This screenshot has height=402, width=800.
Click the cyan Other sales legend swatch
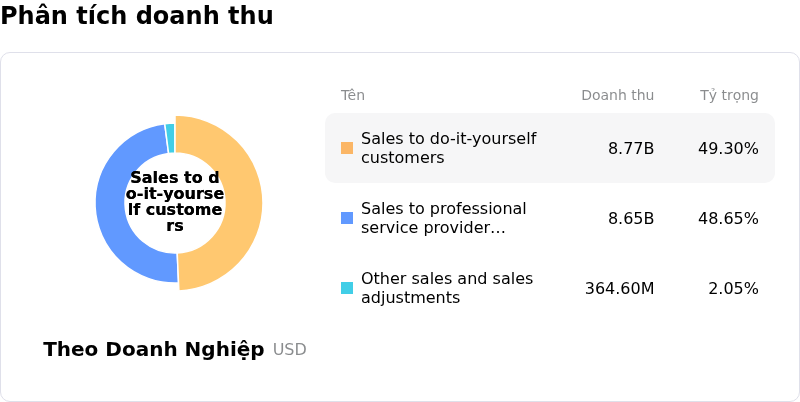(x=347, y=288)
